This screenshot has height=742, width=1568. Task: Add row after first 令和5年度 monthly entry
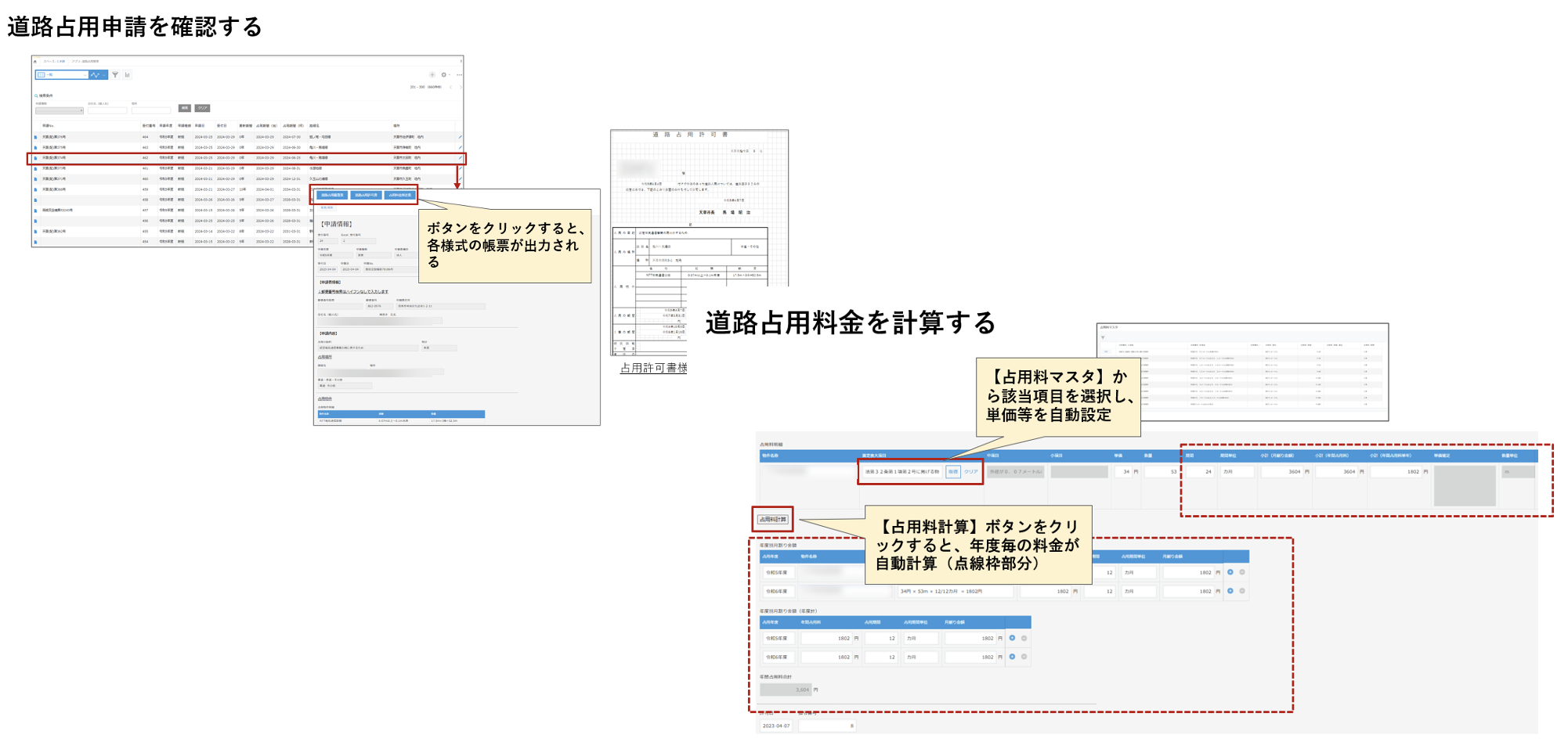pyautogui.click(x=1230, y=572)
